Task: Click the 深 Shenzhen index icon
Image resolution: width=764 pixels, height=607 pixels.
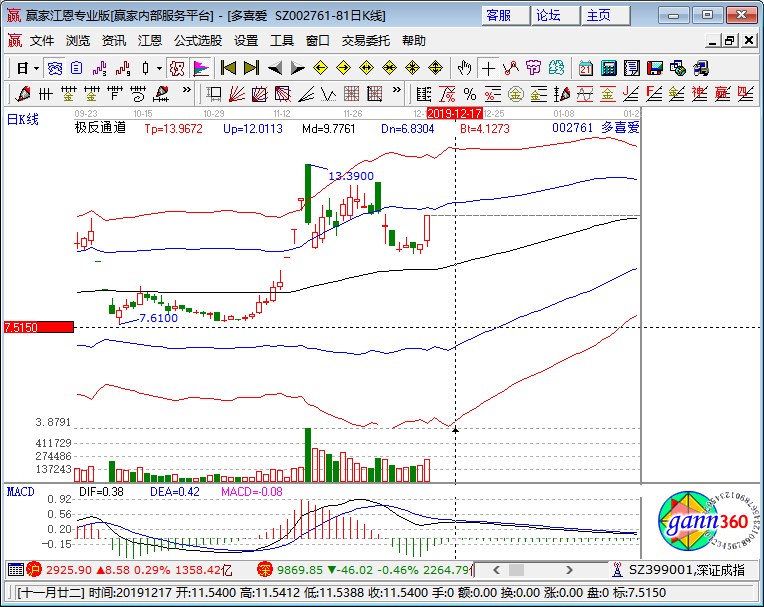Action: point(265,569)
